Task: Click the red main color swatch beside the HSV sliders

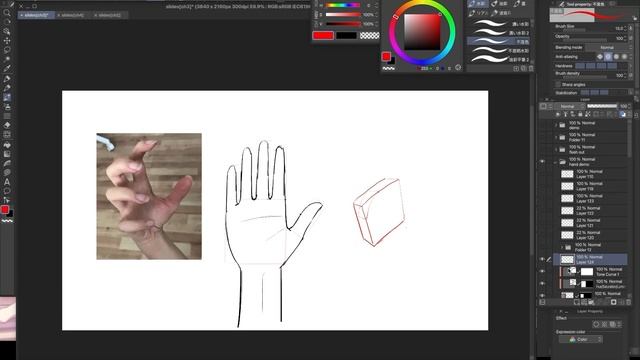Action: click(x=323, y=36)
